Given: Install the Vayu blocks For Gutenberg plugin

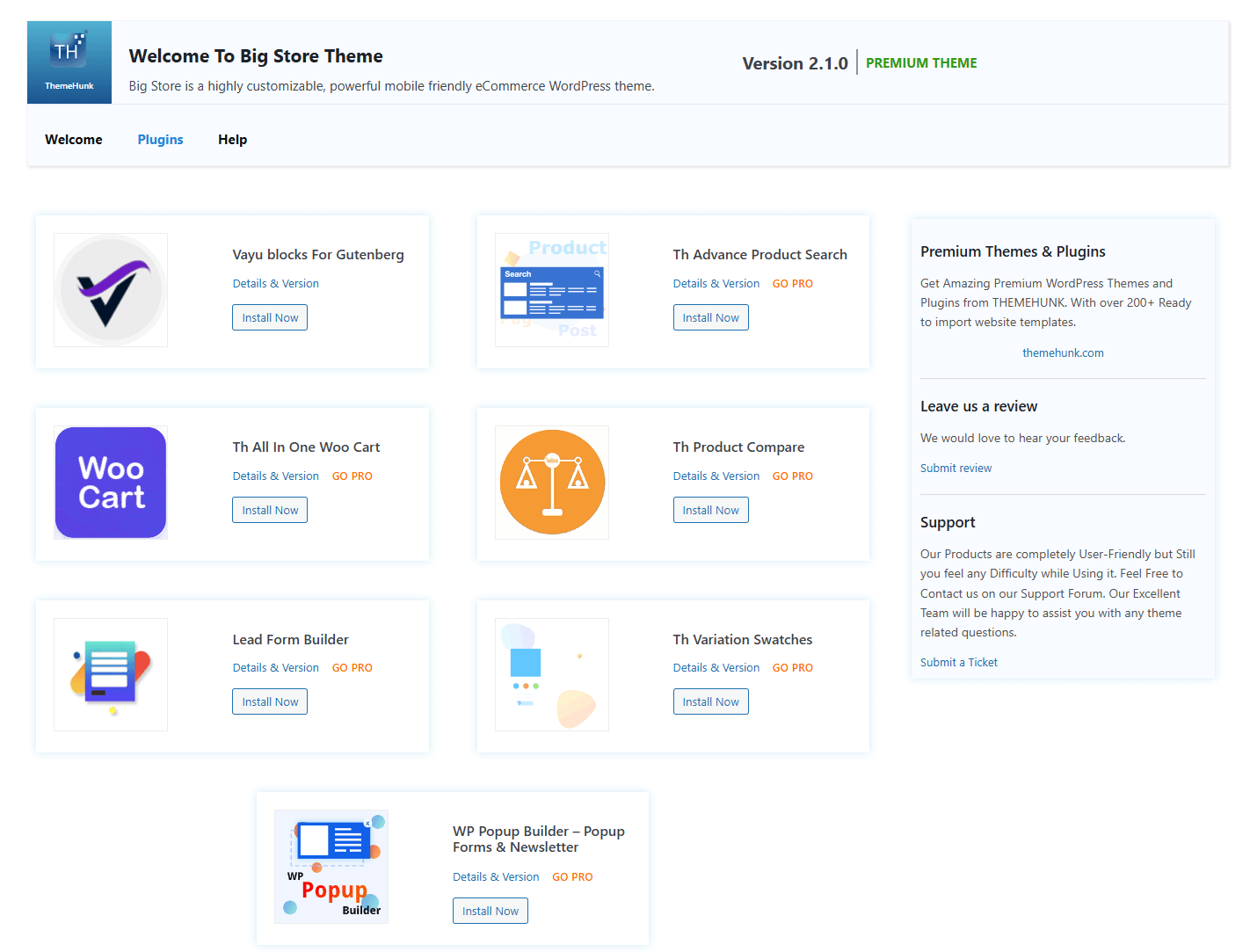Looking at the screenshot, I should (x=270, y=317).
